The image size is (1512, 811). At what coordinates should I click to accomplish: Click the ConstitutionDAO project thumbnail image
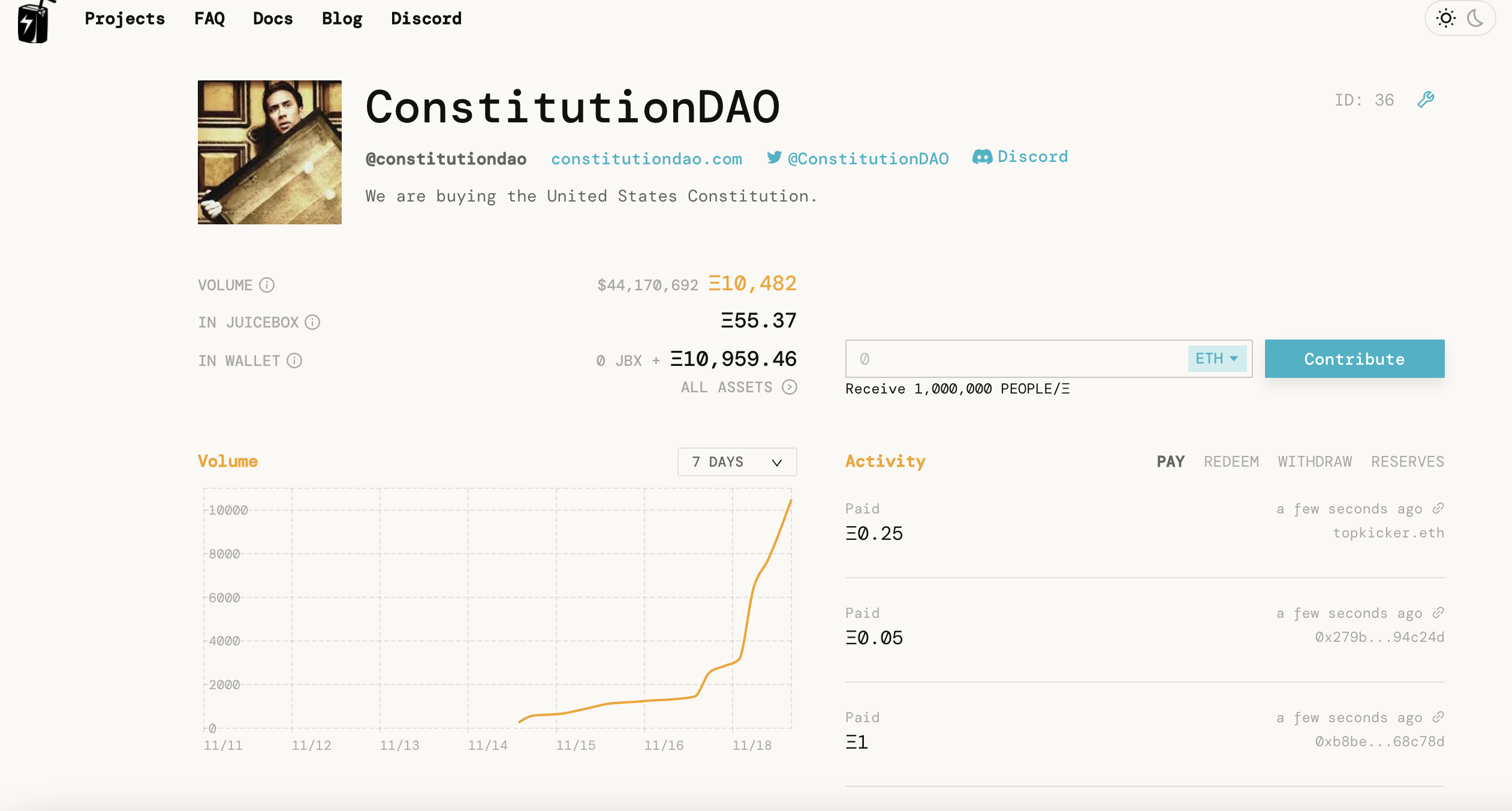tap(270, 152)
